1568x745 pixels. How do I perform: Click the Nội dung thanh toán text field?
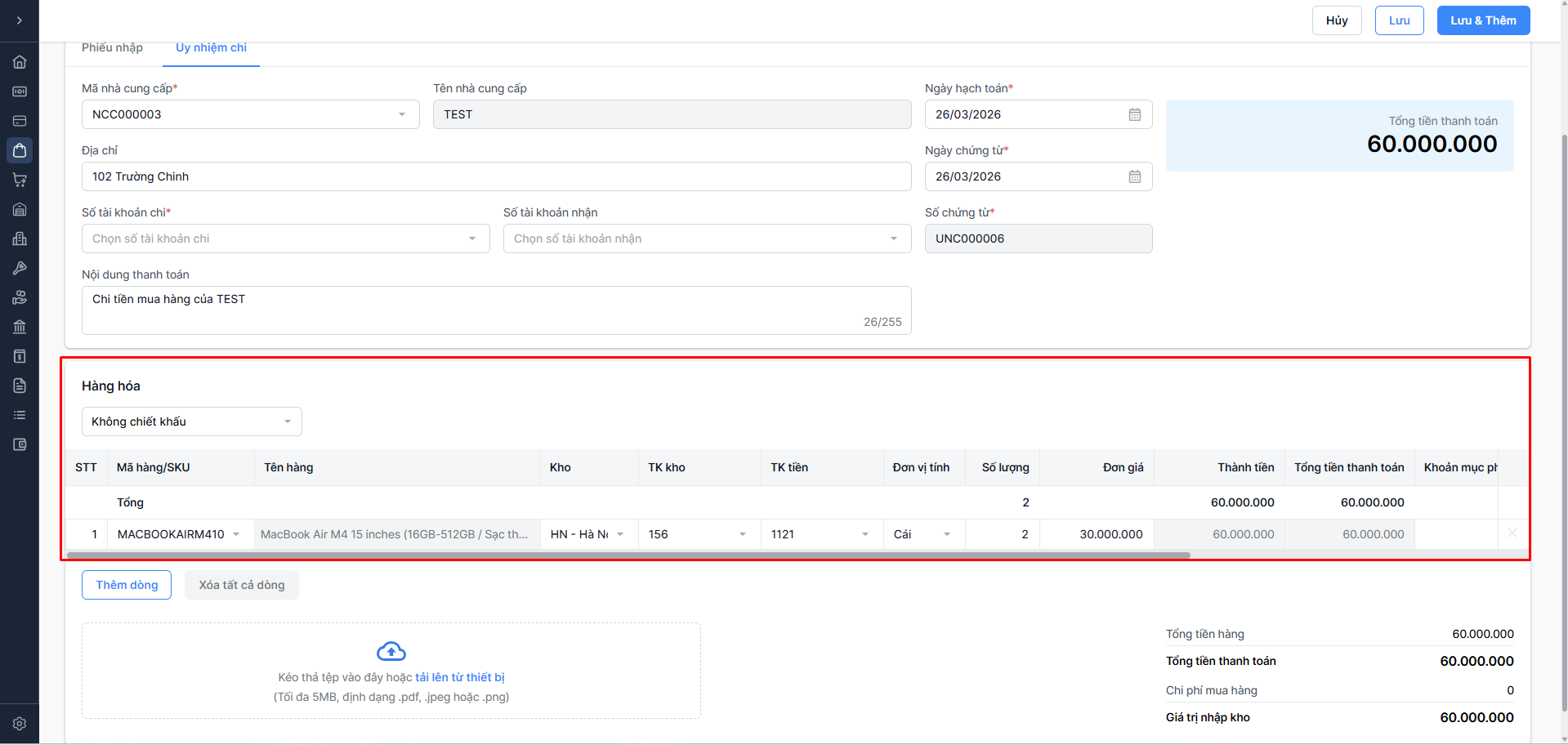pyautogui.click(x=496, y=310)
